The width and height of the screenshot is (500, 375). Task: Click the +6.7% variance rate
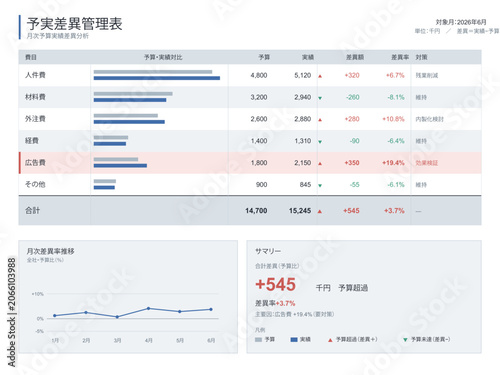395,75
